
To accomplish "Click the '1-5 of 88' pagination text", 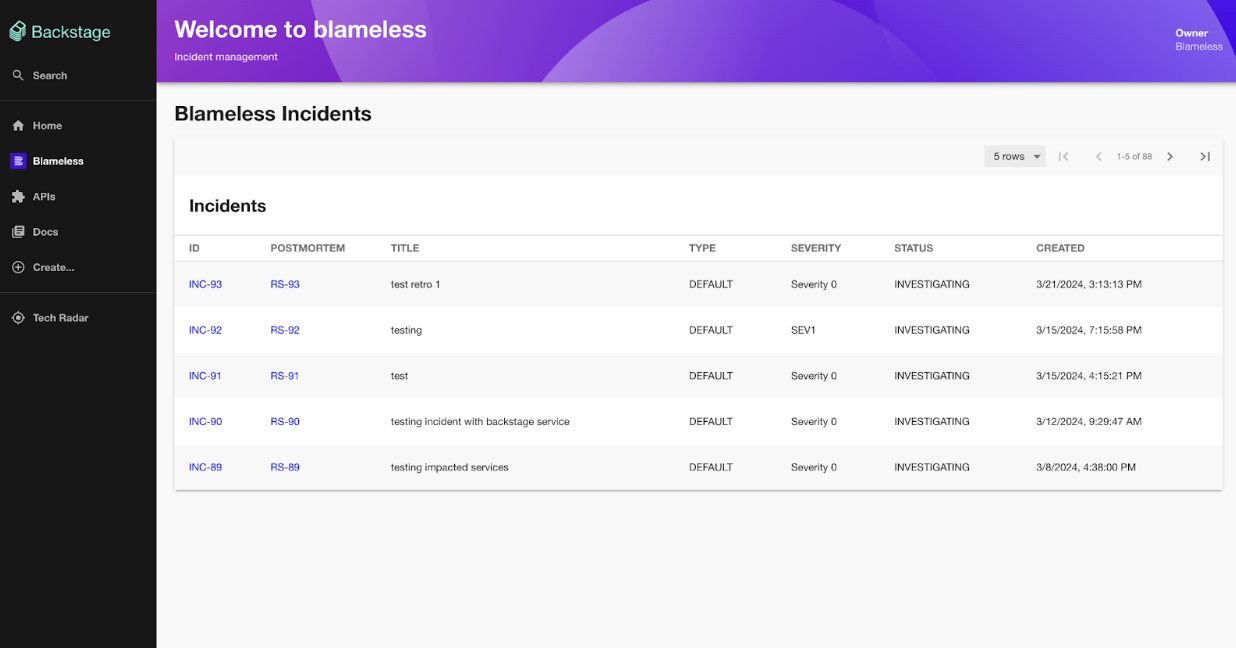I will point(1134,156).
